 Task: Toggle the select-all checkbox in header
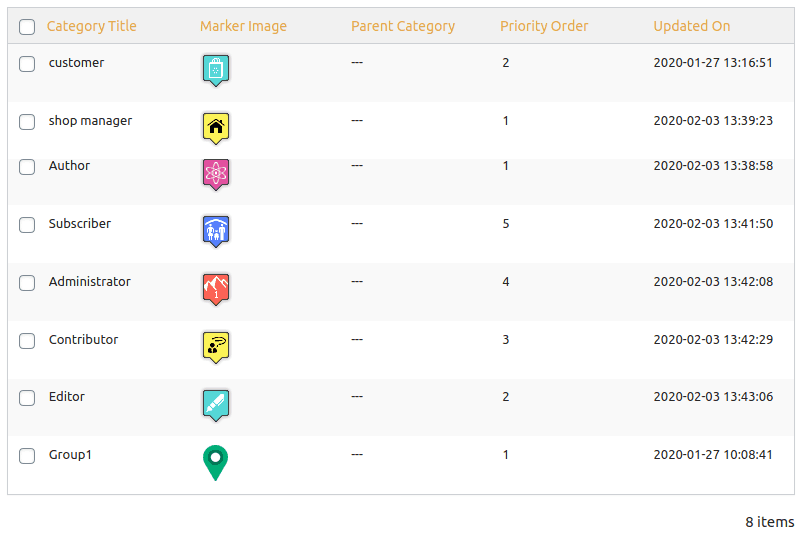point(27,27)
